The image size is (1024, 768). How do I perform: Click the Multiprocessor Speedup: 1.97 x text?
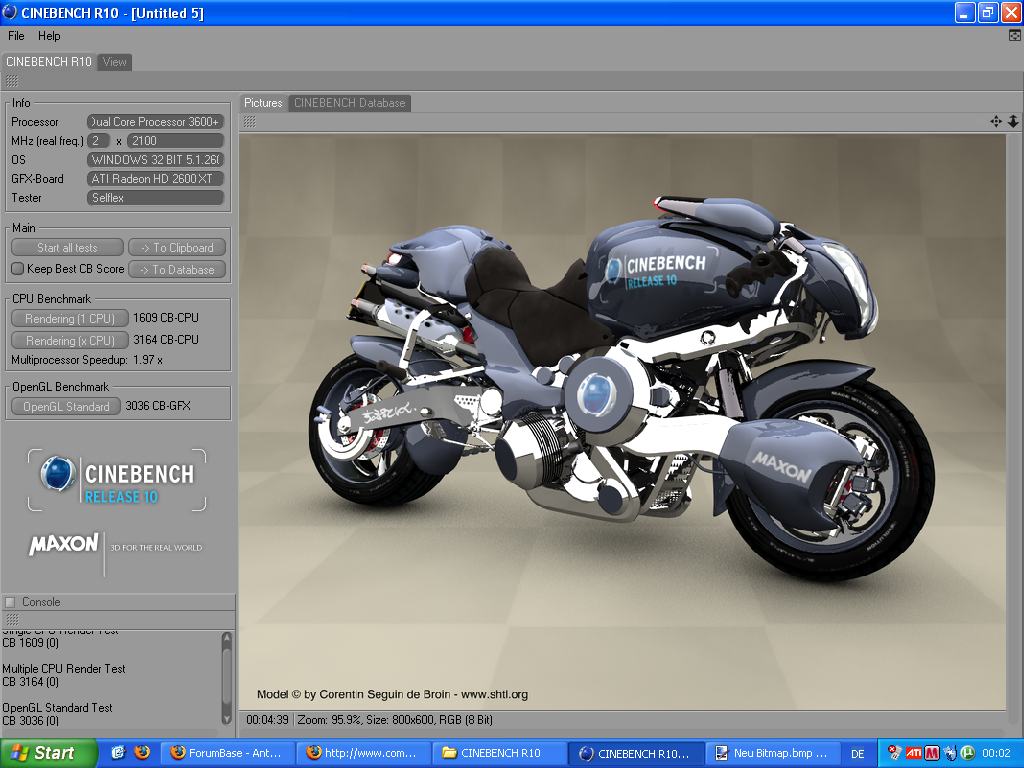tap(87, 360)
